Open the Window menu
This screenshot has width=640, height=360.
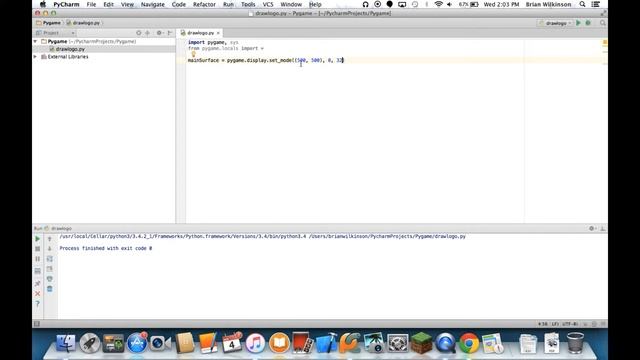pos(291,4)
